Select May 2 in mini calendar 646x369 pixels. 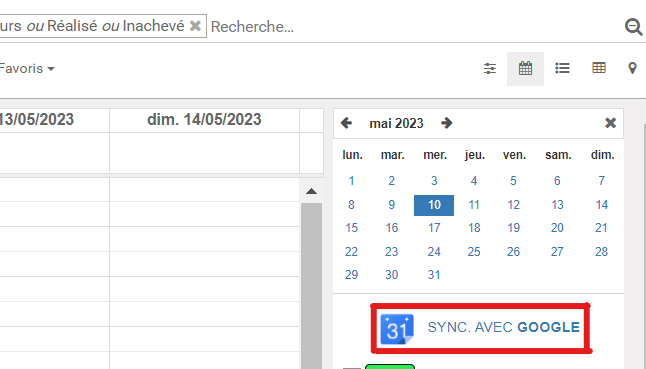[391, 181]
